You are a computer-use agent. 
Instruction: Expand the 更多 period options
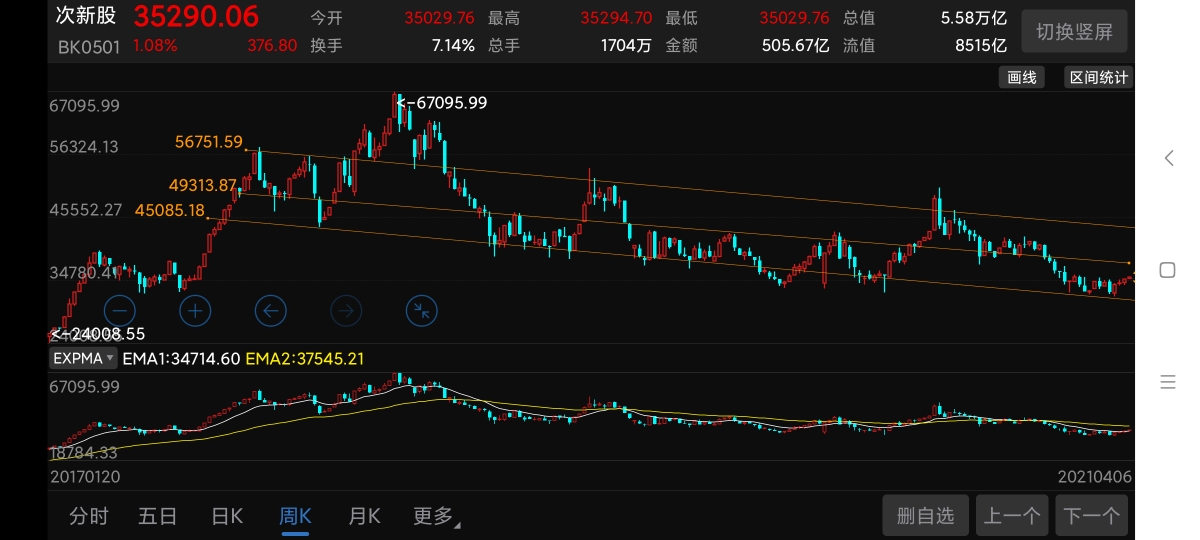(x=436, y=516)
